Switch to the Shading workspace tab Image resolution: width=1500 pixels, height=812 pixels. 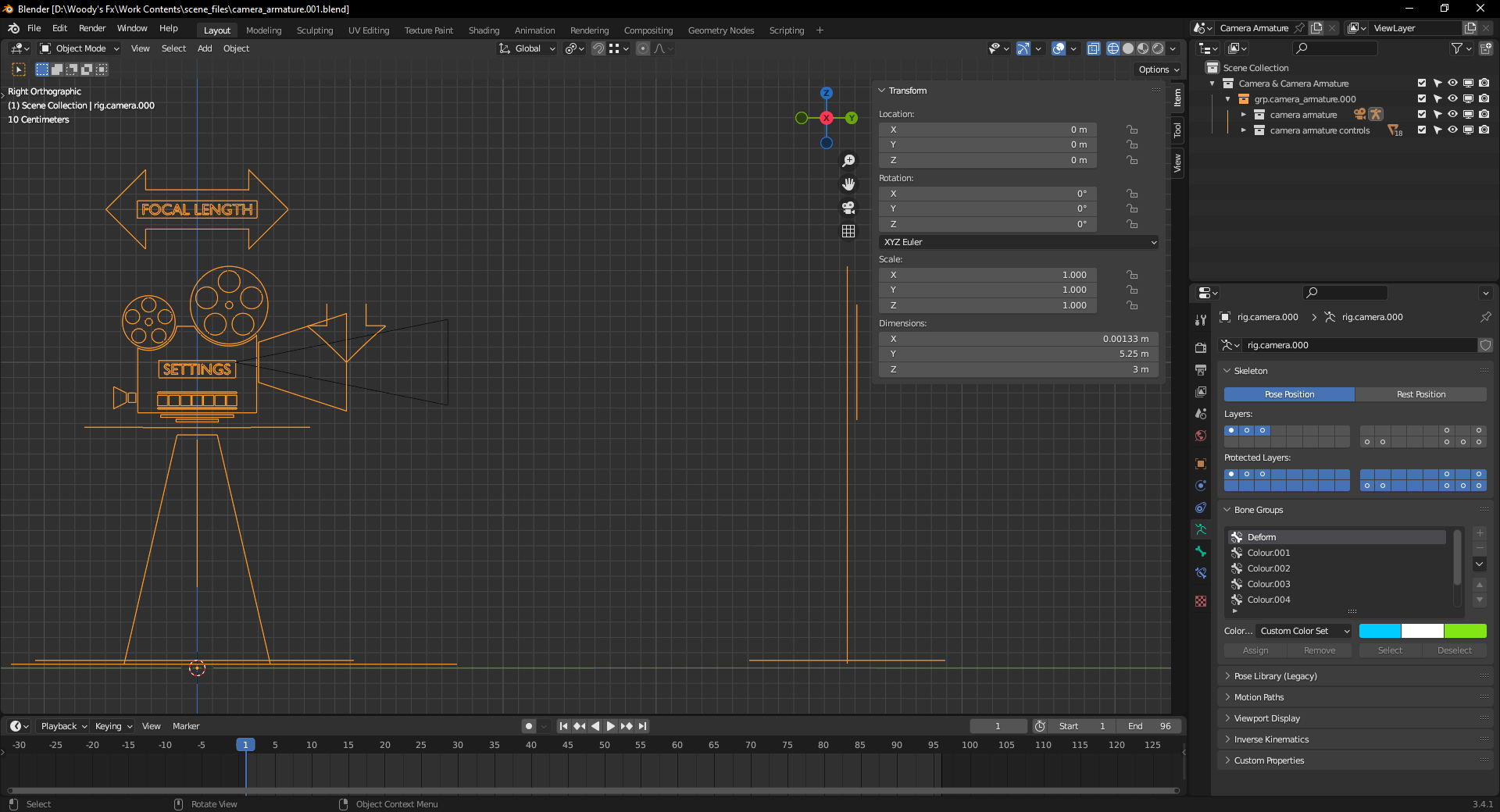[x=484, y=30]
